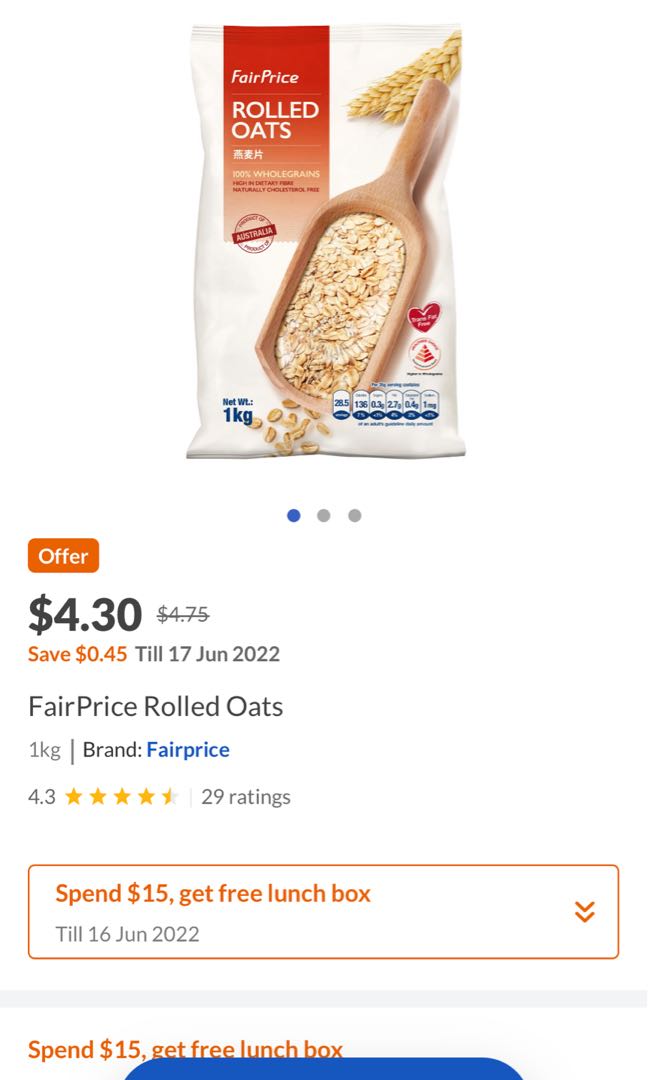Select the third carousel dot
The width and height of the screenshot is (648, 1080).
(353, 514)
